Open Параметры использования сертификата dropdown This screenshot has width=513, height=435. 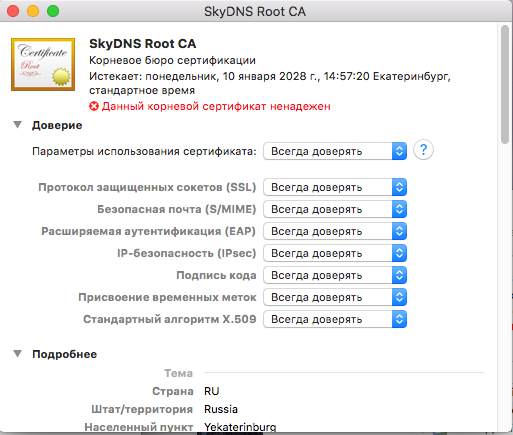(335, 151)
